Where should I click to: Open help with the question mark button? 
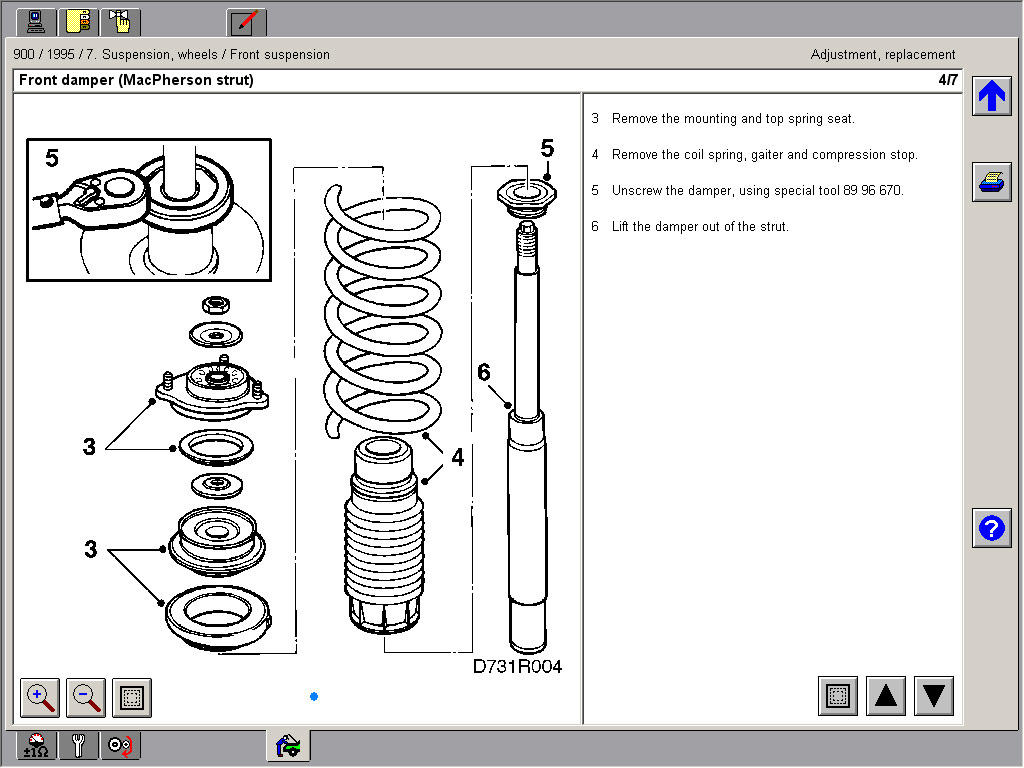point(991,528)
